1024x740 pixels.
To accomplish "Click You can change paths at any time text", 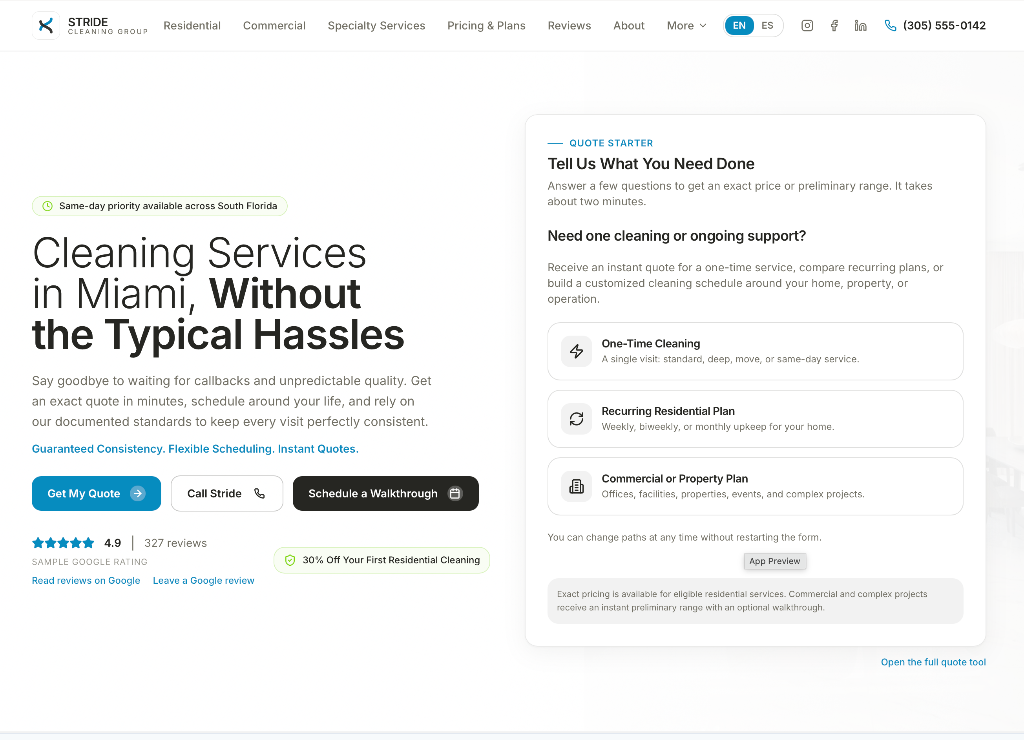I will pyautogui.click(x=684, y=538).
